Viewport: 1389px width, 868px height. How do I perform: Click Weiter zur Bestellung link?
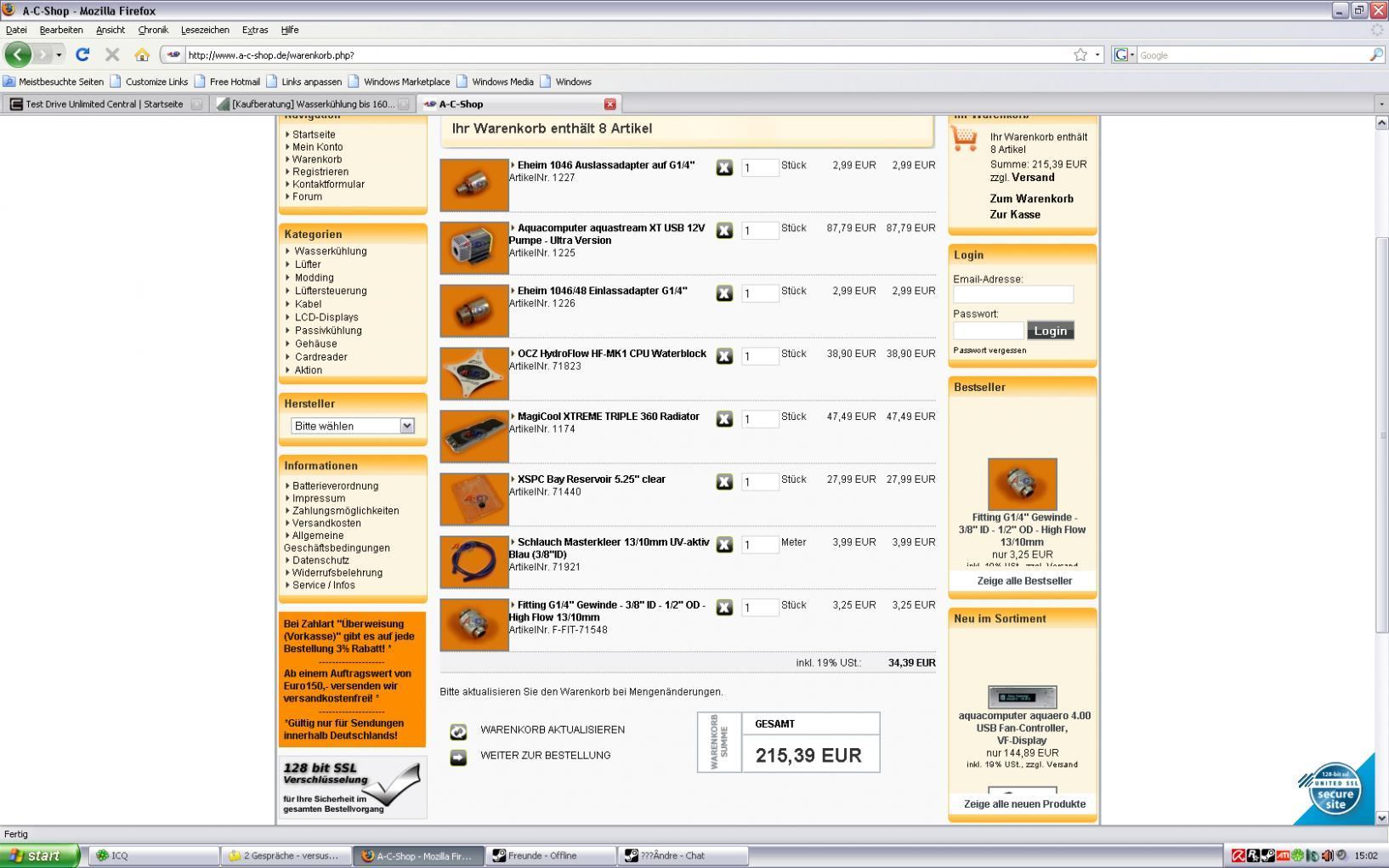click(x=545, y=756)
